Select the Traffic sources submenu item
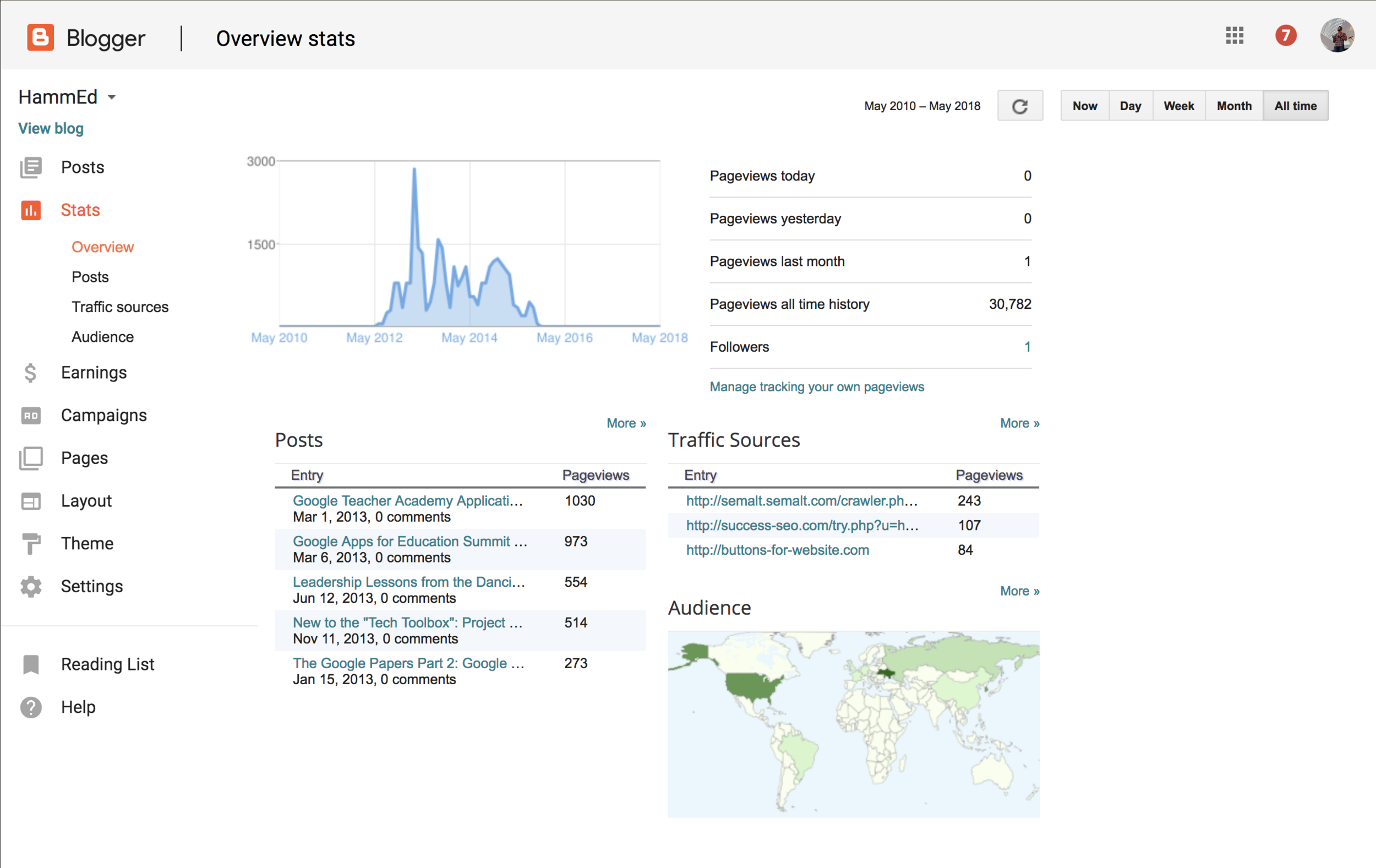This screenshot has width=1376, height=868. coord(120,307)
